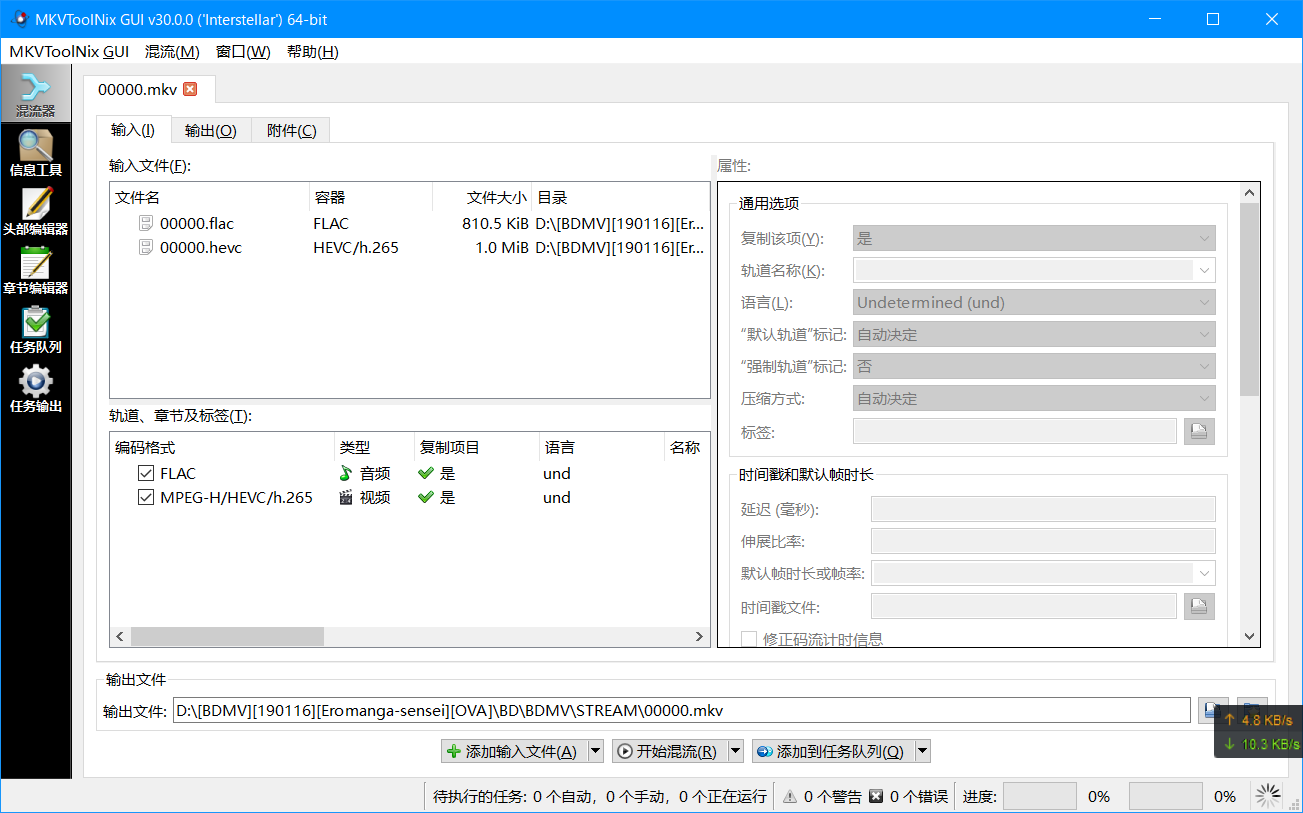The height and width of the screenshot is (813, 1303).
Task: Open the 轨道名称 combo box
Action: (x=1034, y=270)
